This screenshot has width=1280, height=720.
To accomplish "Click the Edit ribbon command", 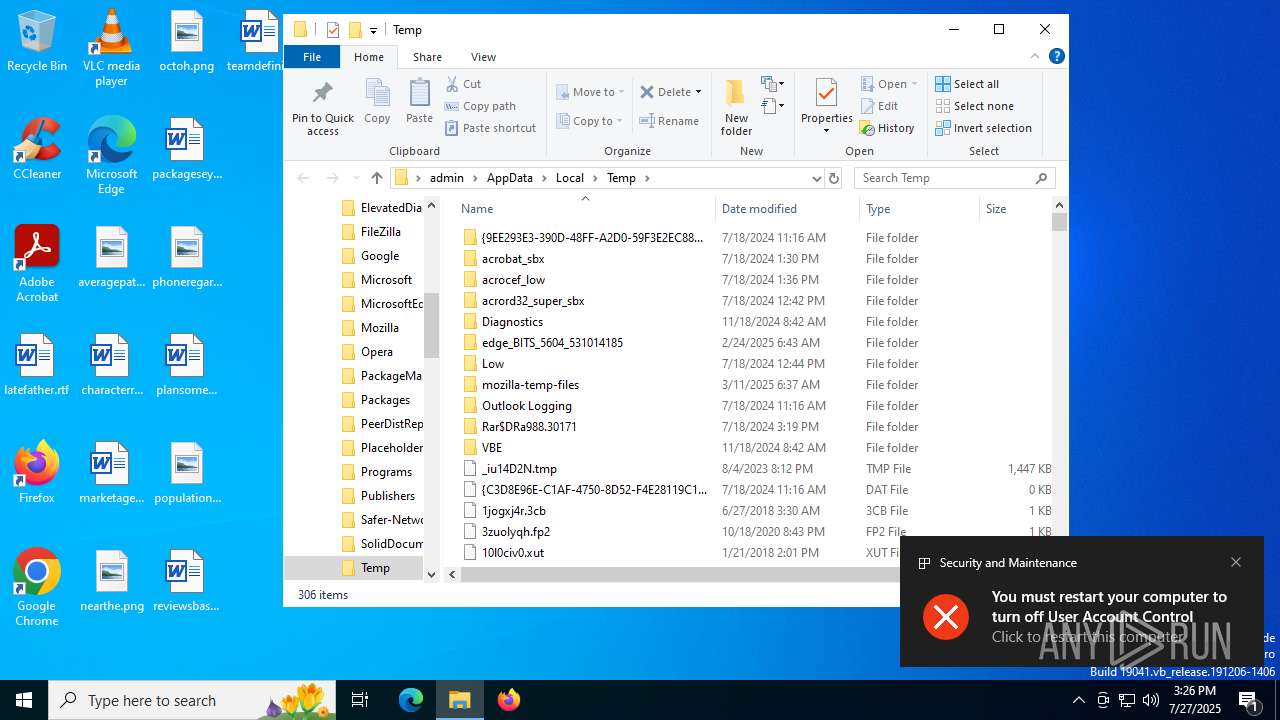I will (879, 106).
